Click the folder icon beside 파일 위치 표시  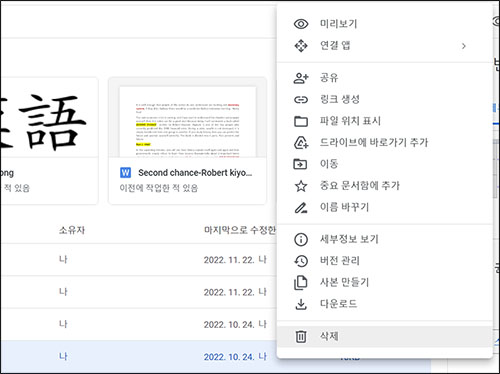tap(301, 121)
